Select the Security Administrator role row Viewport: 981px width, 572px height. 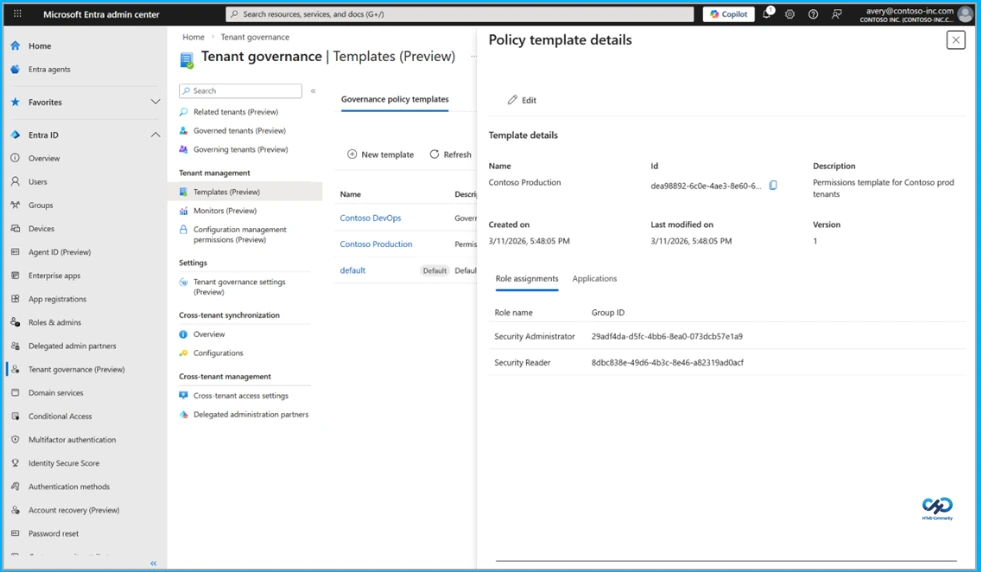(727, 337)
